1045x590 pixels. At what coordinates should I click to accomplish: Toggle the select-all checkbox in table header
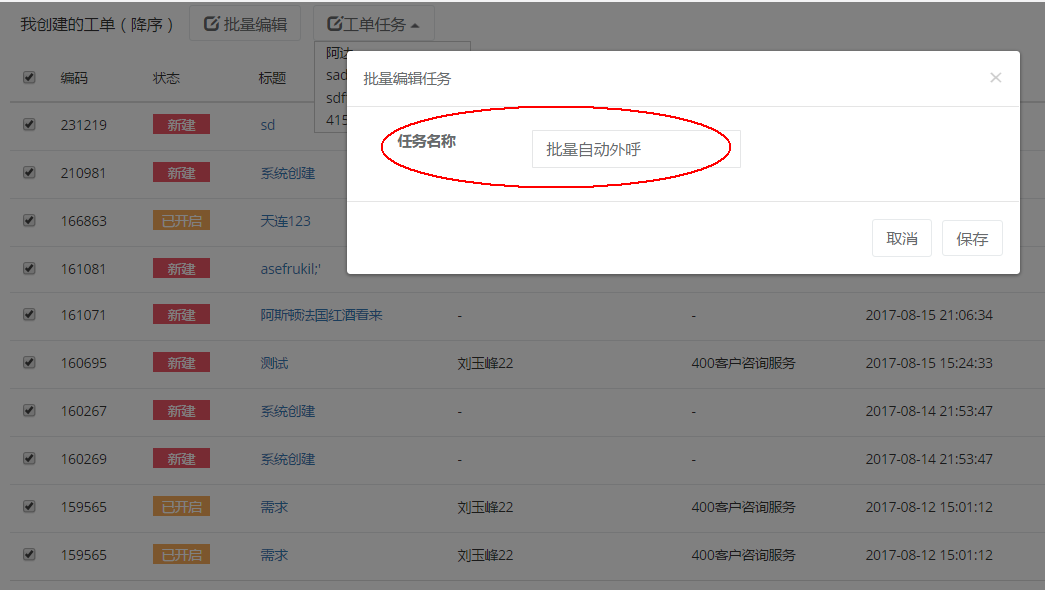tap(29, 77)
